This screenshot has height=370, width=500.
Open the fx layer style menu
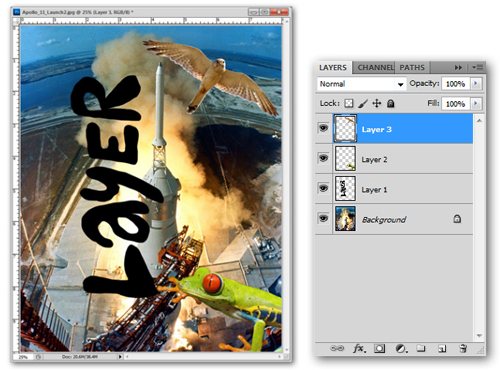[359, 349]
